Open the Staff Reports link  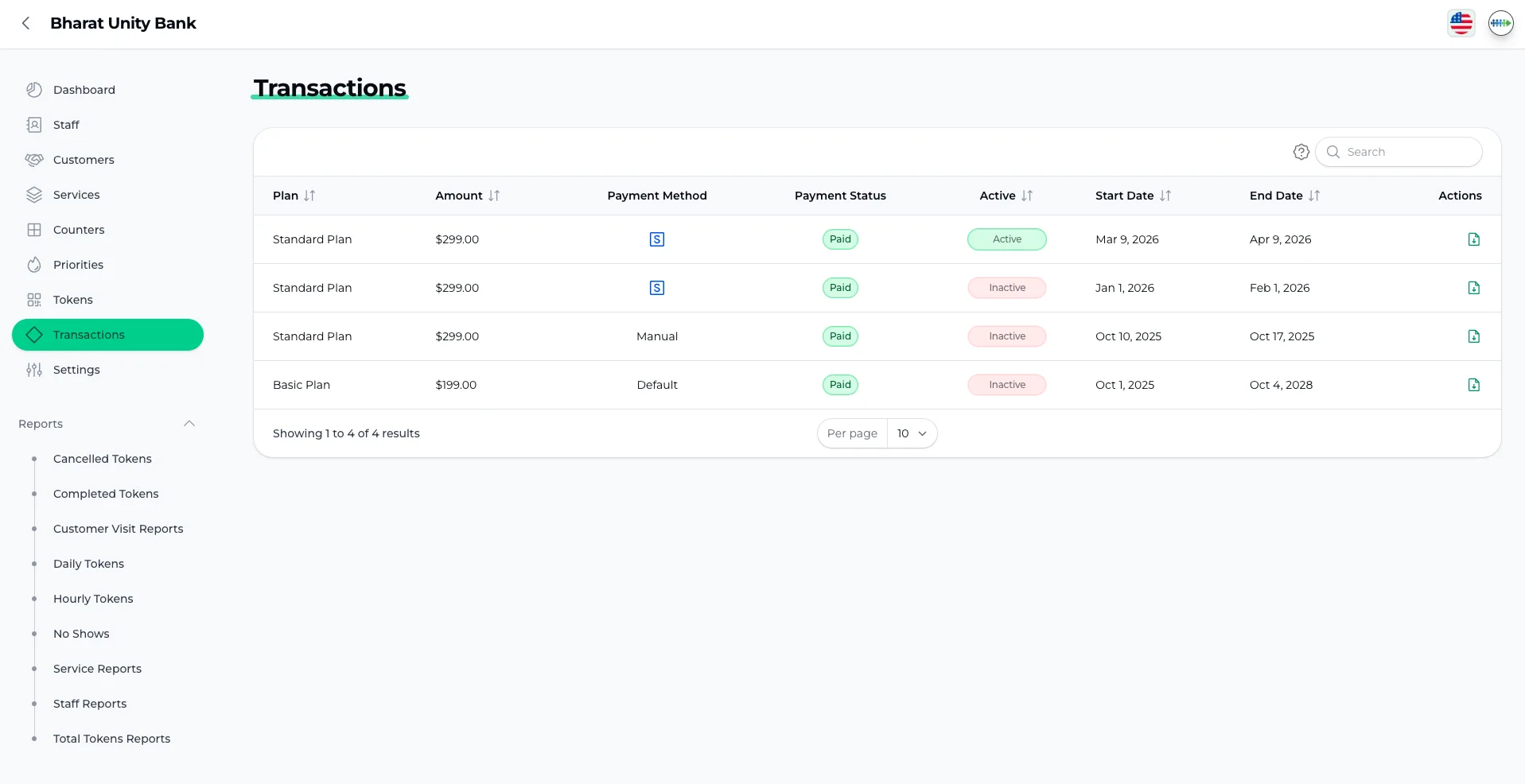point(90,704)
